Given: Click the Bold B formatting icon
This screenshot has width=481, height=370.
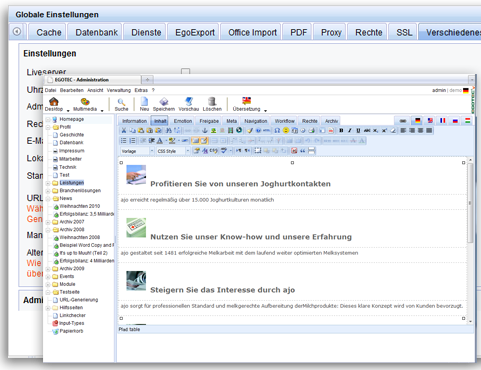Looking at the screenshot, I should (341, 130).
